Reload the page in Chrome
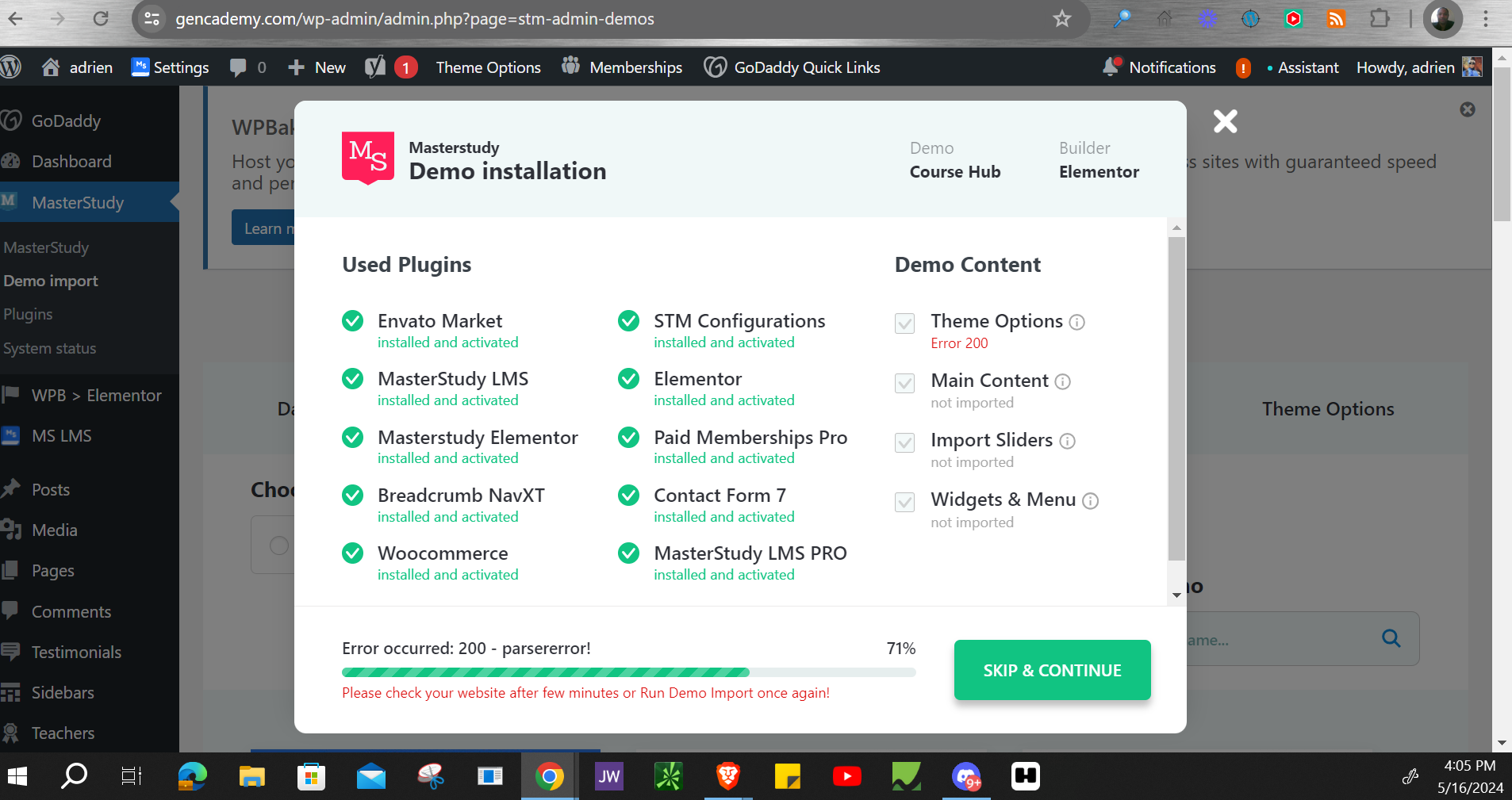Screen dimensions: 1512x800 pos(101,18)
